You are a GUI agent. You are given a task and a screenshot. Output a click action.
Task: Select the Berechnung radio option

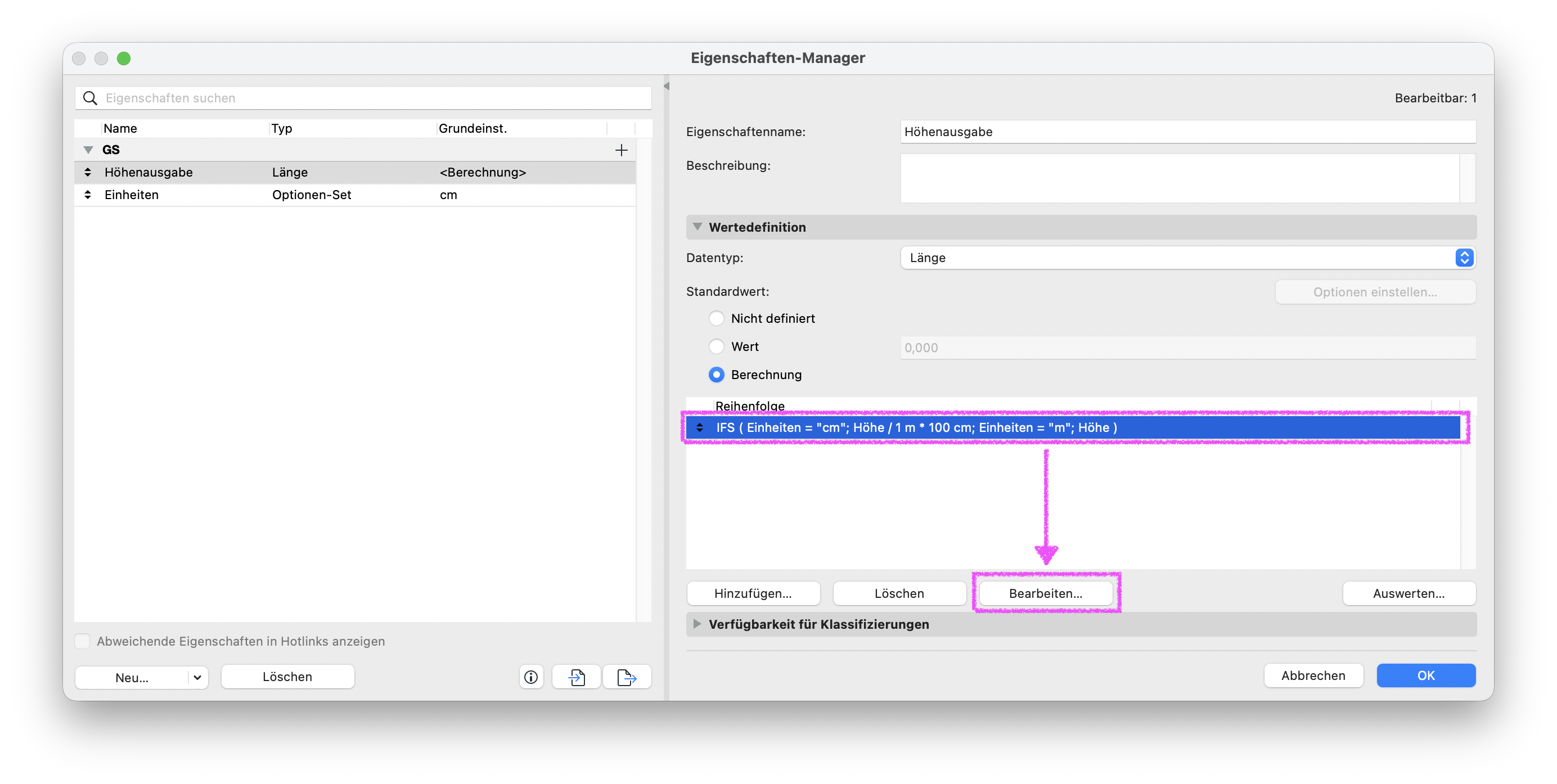(716, 375)
